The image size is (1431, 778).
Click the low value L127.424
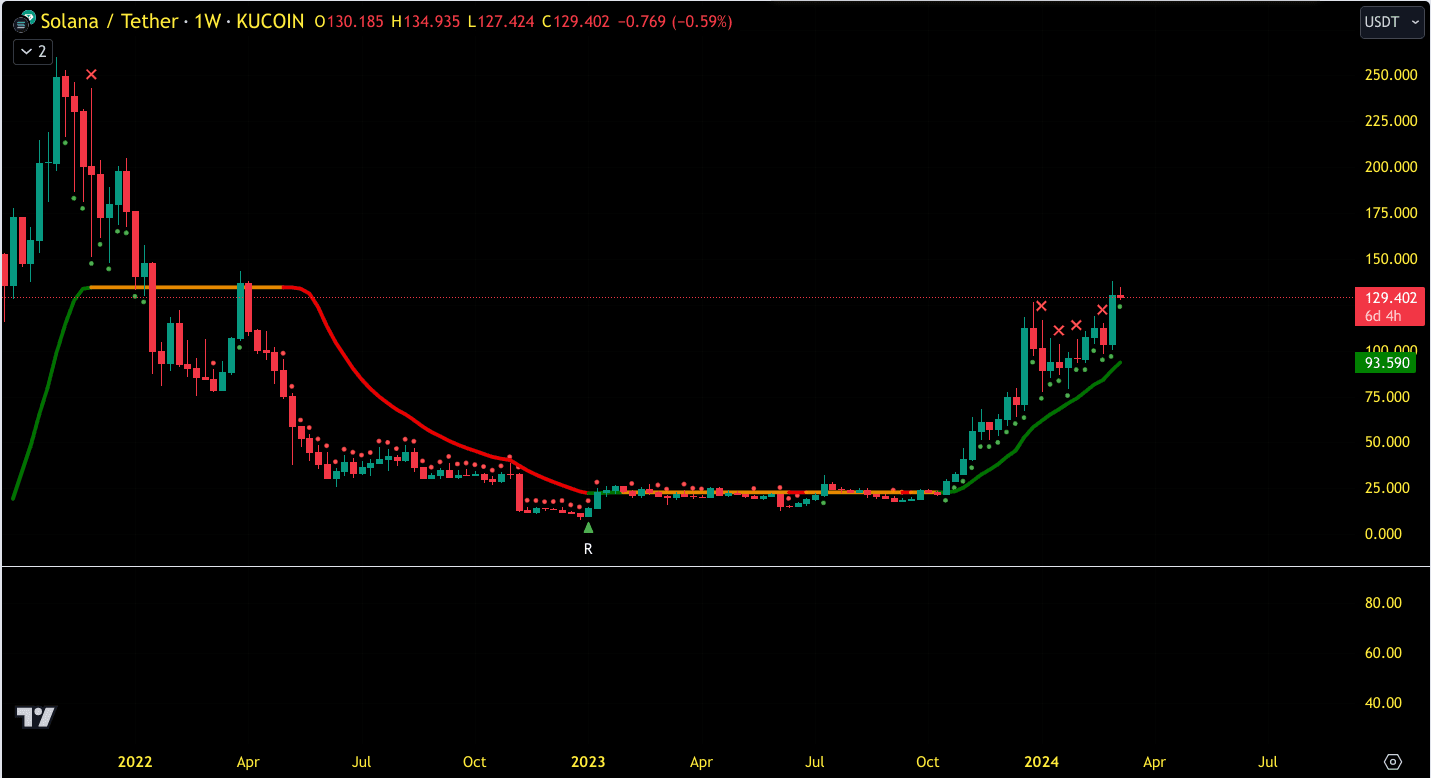point(499,21)
